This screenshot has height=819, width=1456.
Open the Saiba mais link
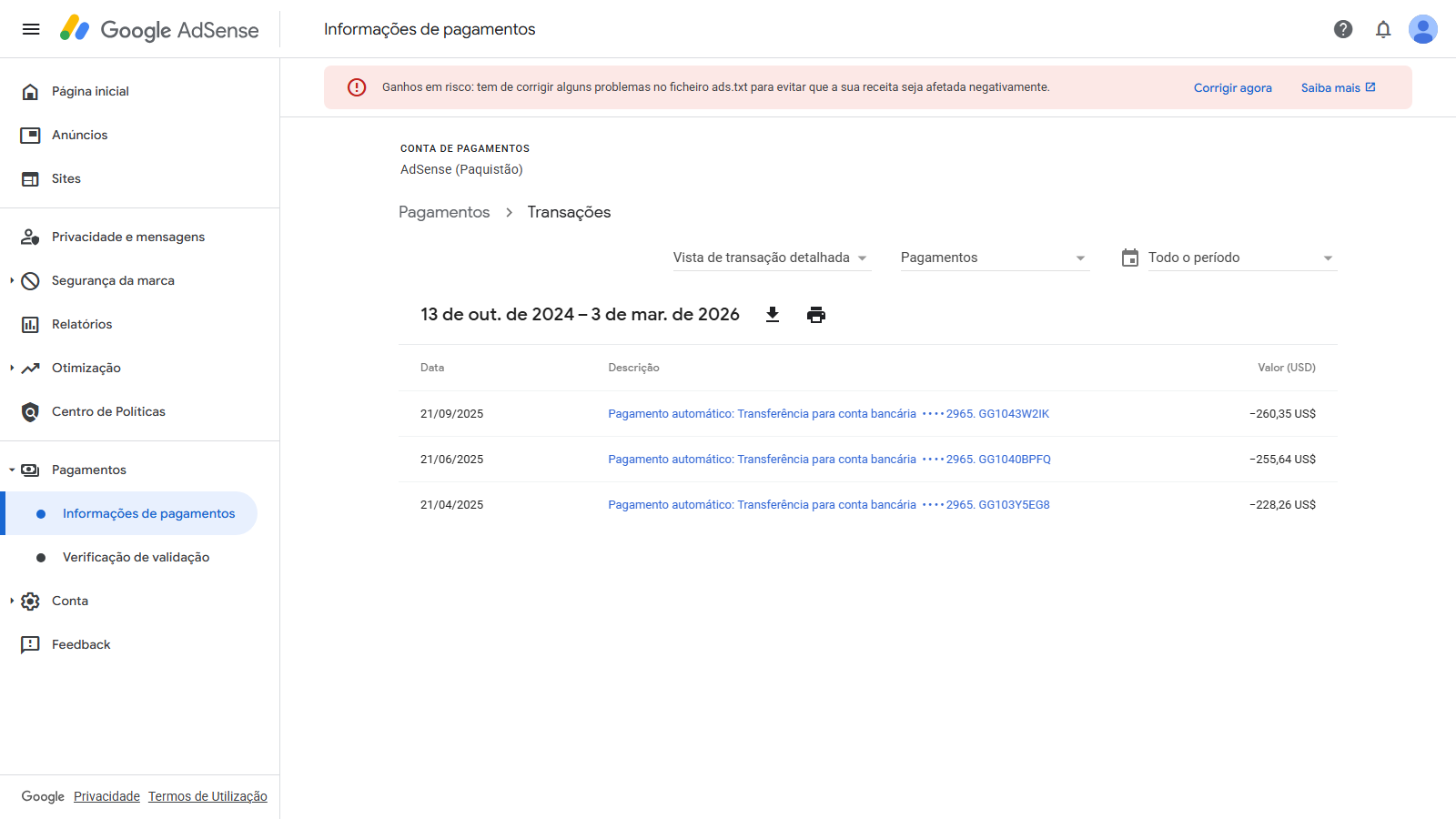1338,88
